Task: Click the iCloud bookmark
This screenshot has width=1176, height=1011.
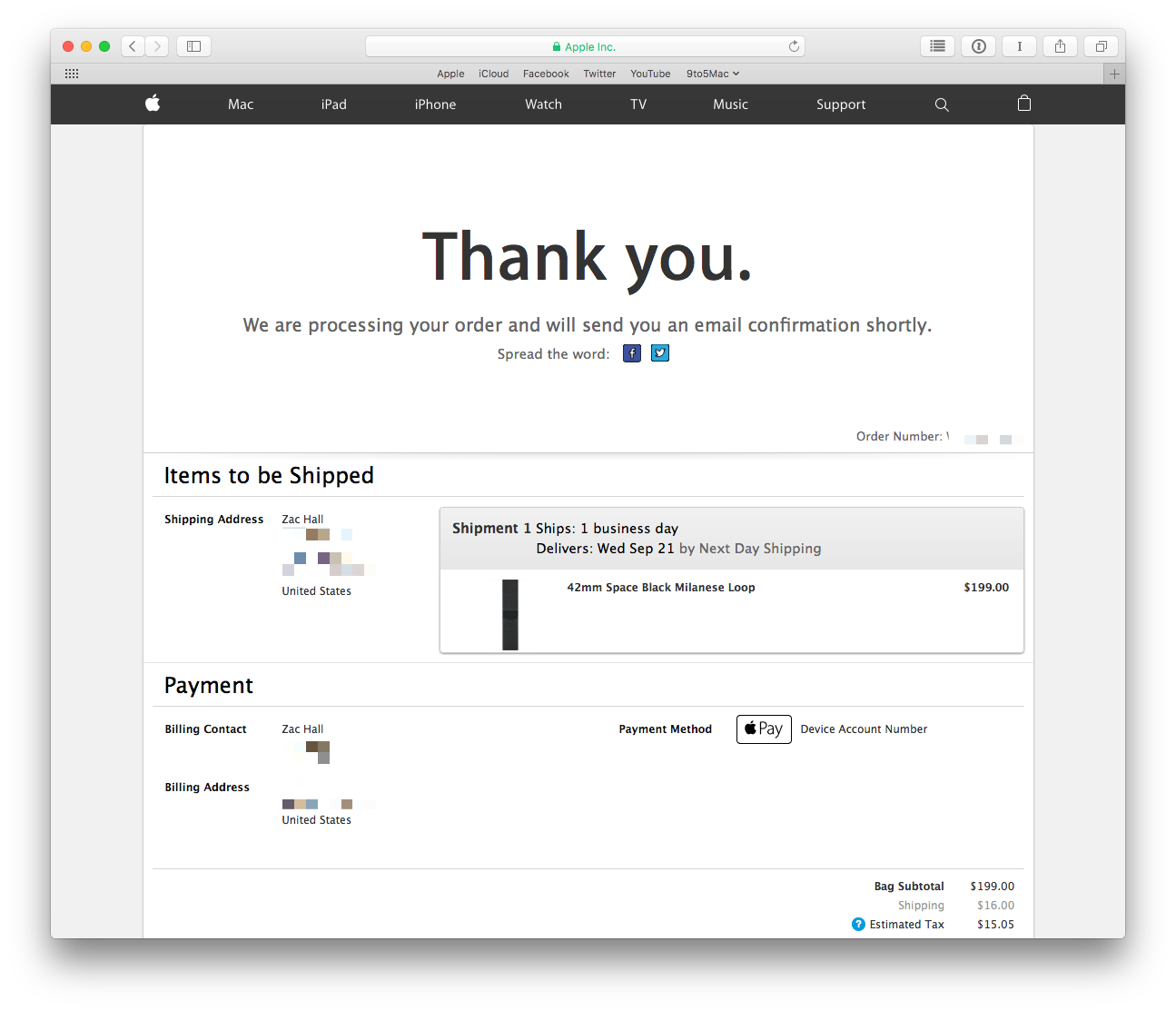Action: (493, 74)
